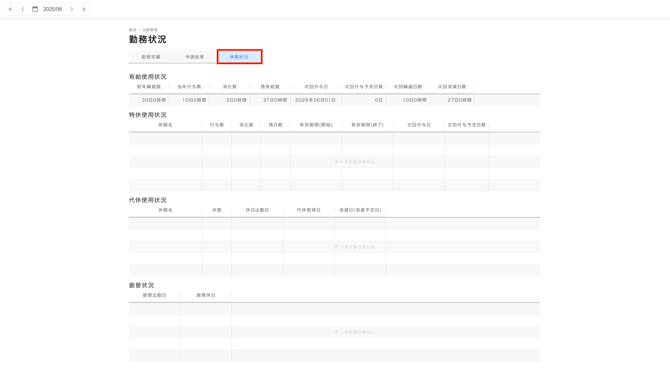Click the 出勤管理 breadcrumb link
The width and height of the screenshot is (670, 370).
(x=150, y=30)
